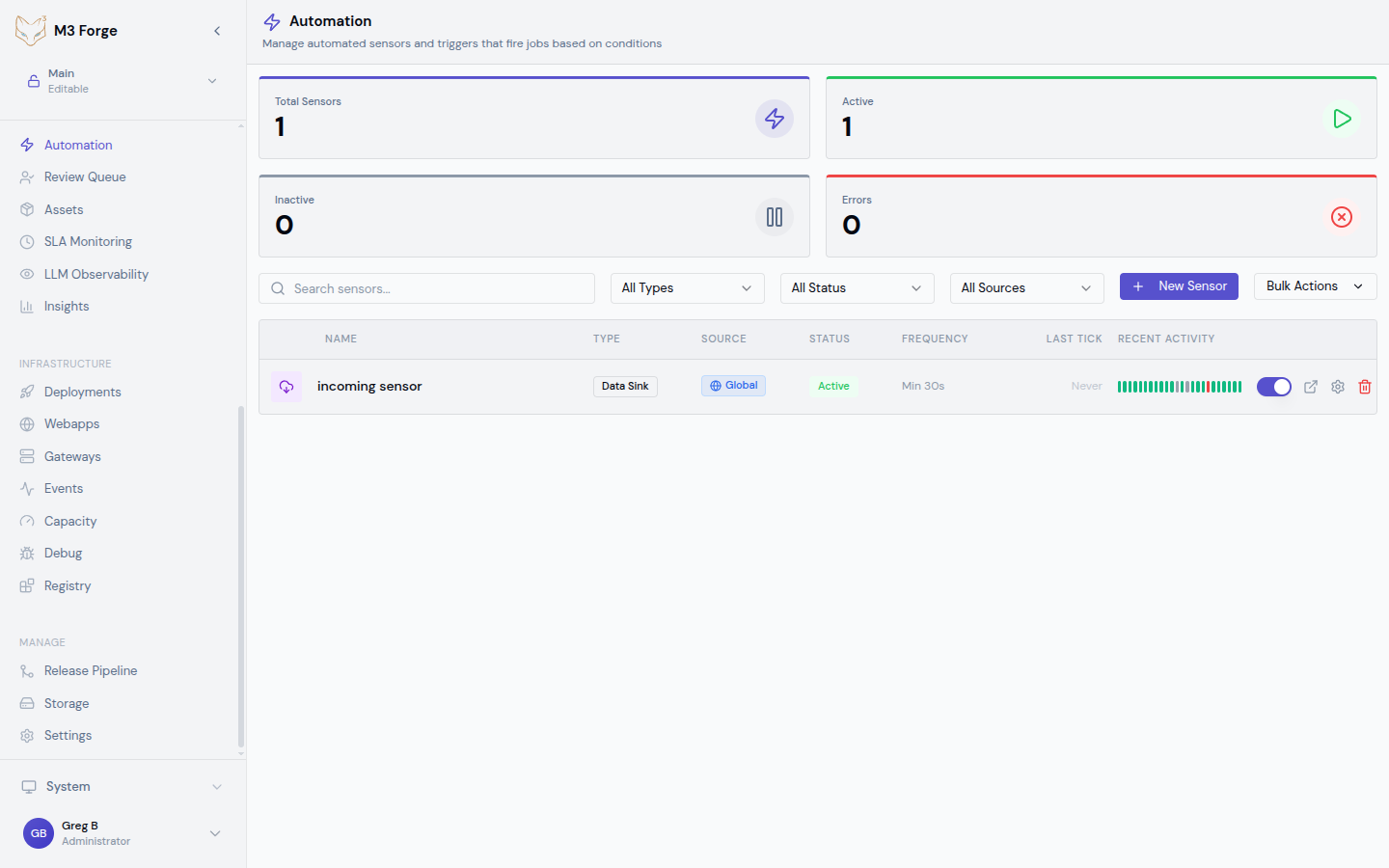Disable the incoming sensor toggle switch
1389x868 pixels.
[1273, 387]
